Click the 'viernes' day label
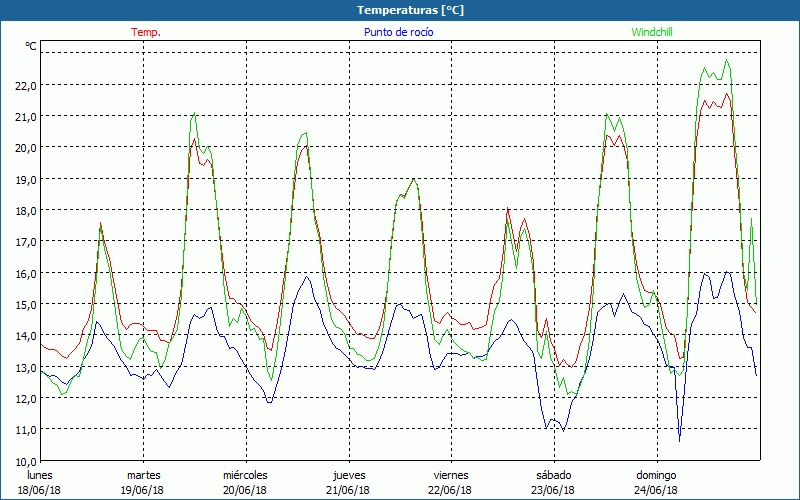 451,475
